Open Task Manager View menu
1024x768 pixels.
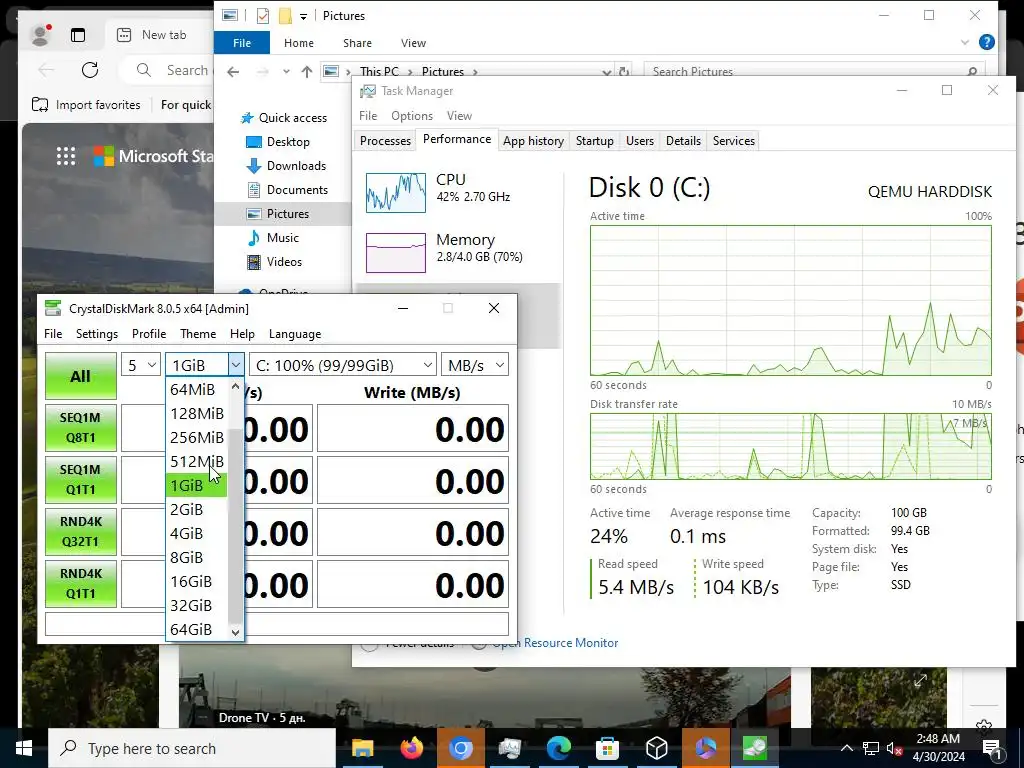click(459, 116)
